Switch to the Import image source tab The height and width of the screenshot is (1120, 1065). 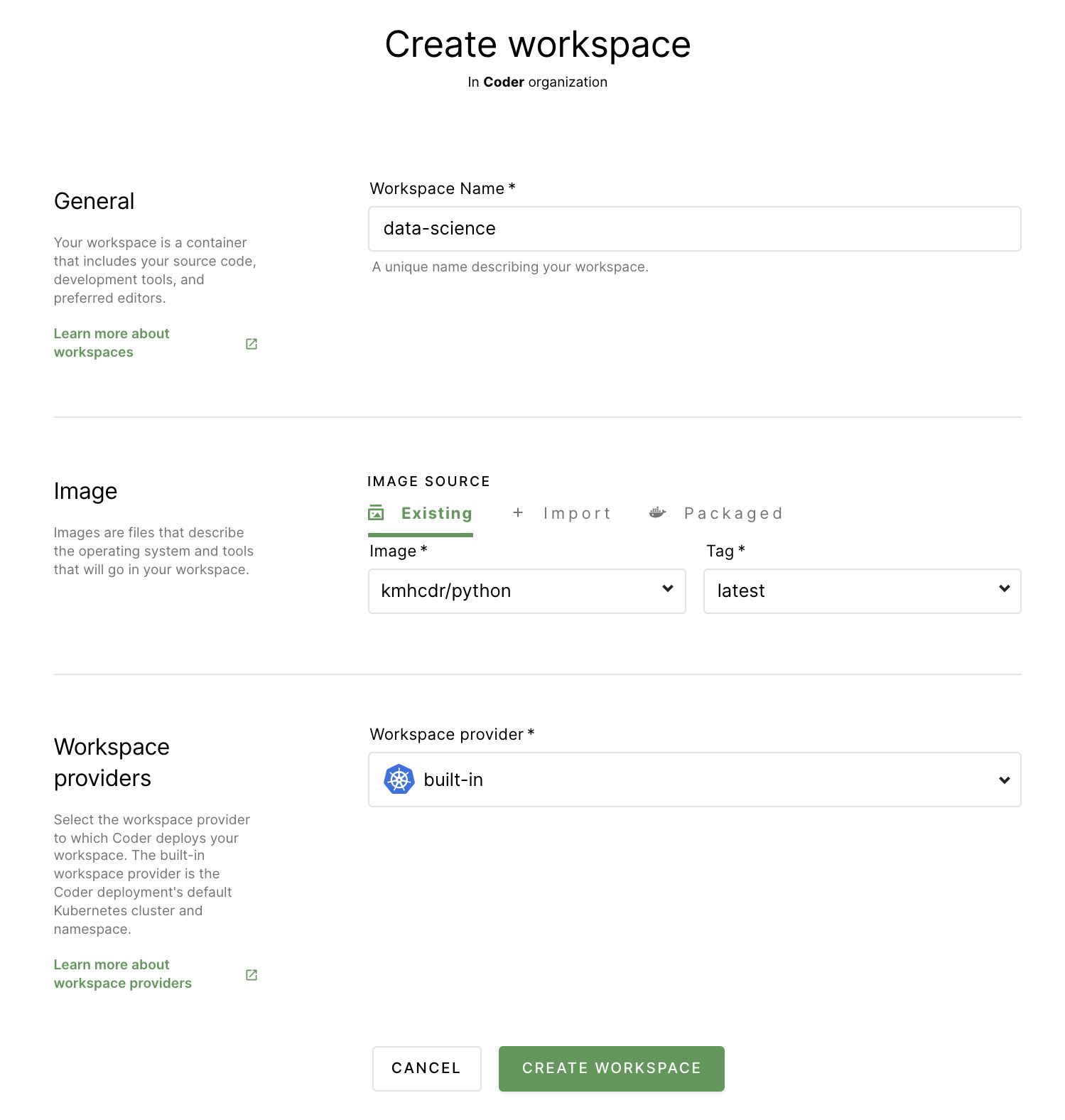[x=562, y=514]
